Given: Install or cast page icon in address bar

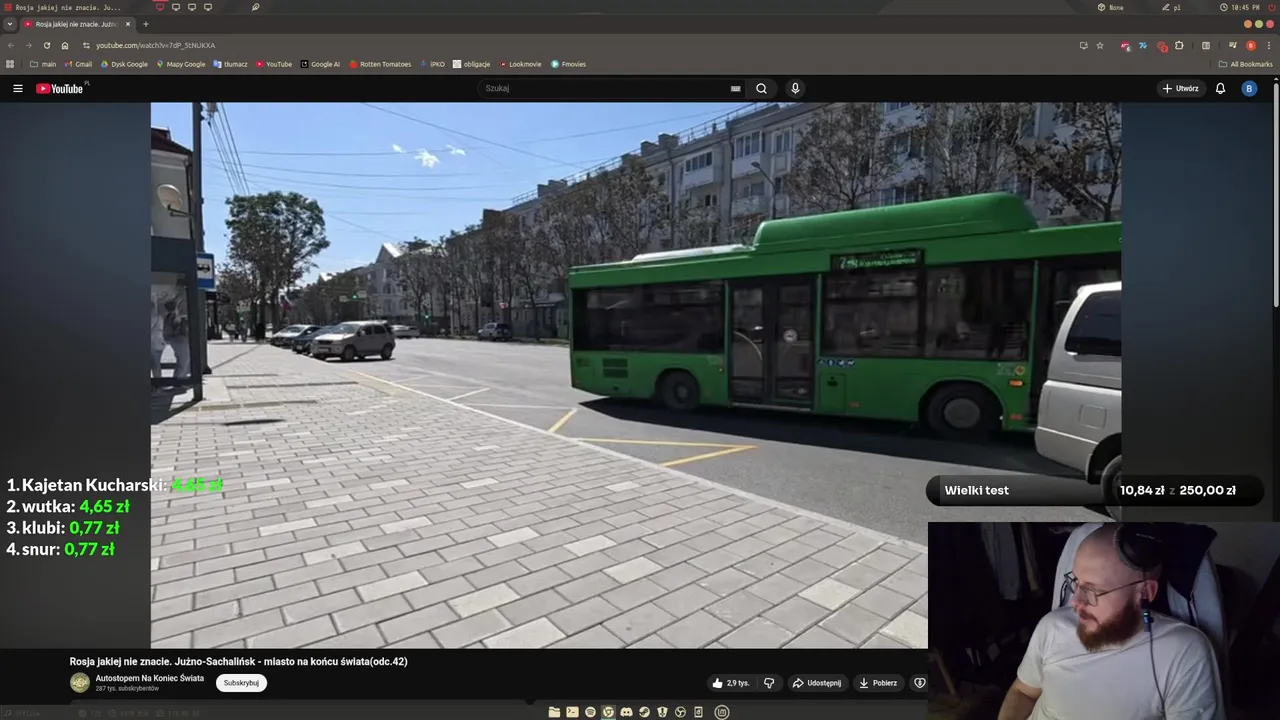Looking at the screenshot, I should pyautogui.click(x=1083, y=45).
